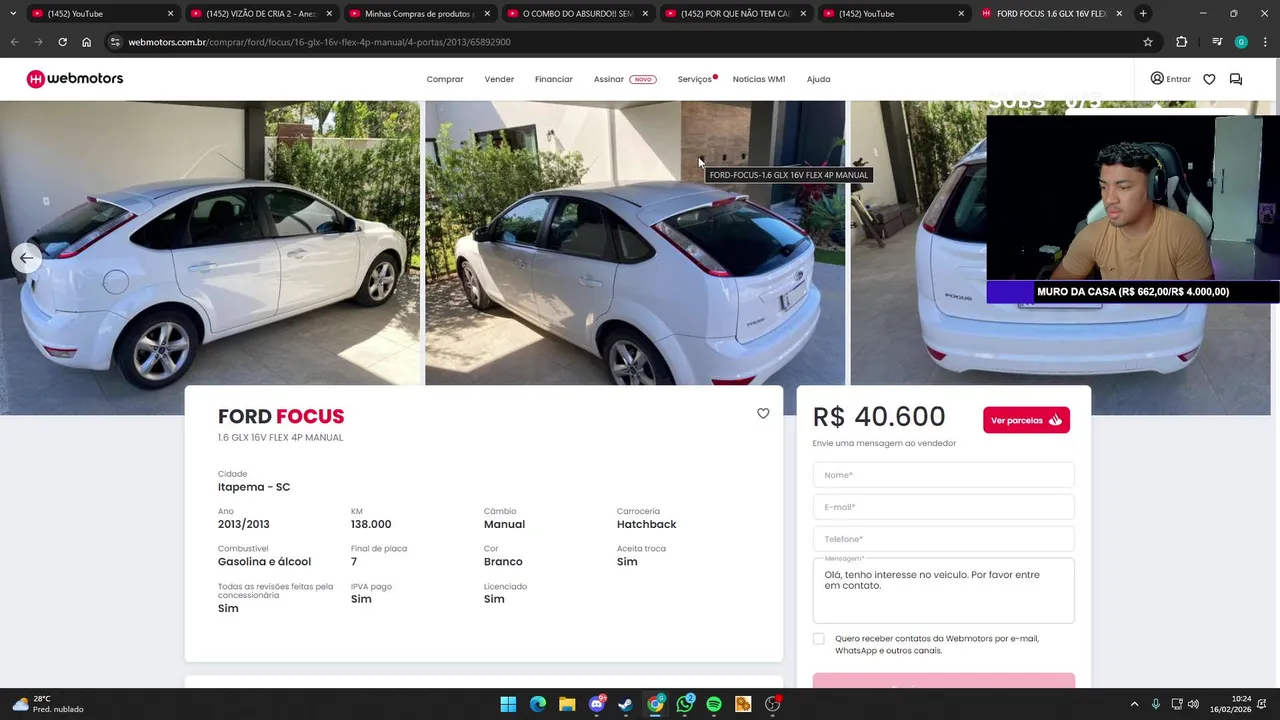The image size is (1280, 720).
Task: Reload the page
Action: (62, 42)
